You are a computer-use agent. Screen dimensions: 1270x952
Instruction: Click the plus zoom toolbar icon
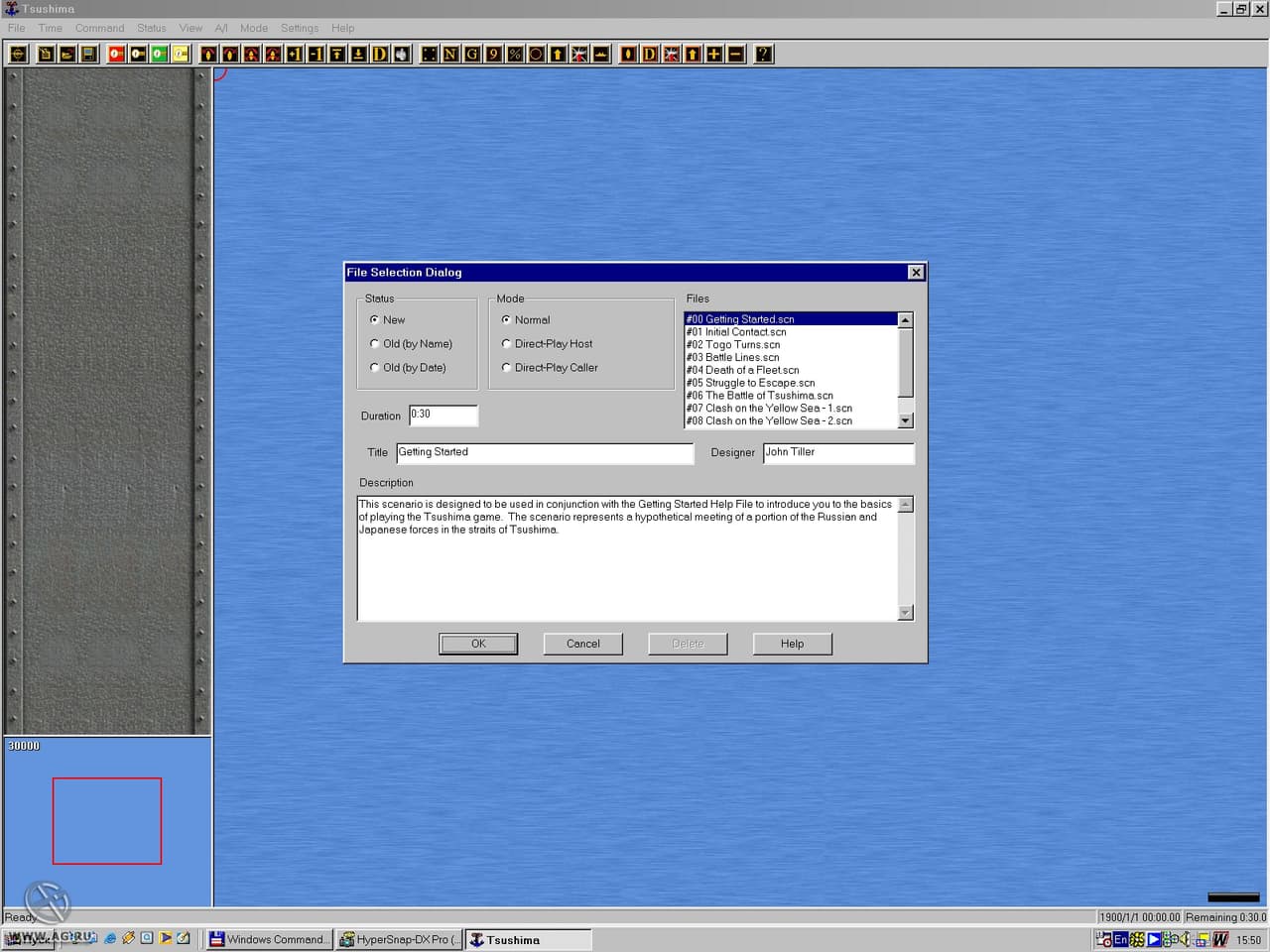(713, 54)
